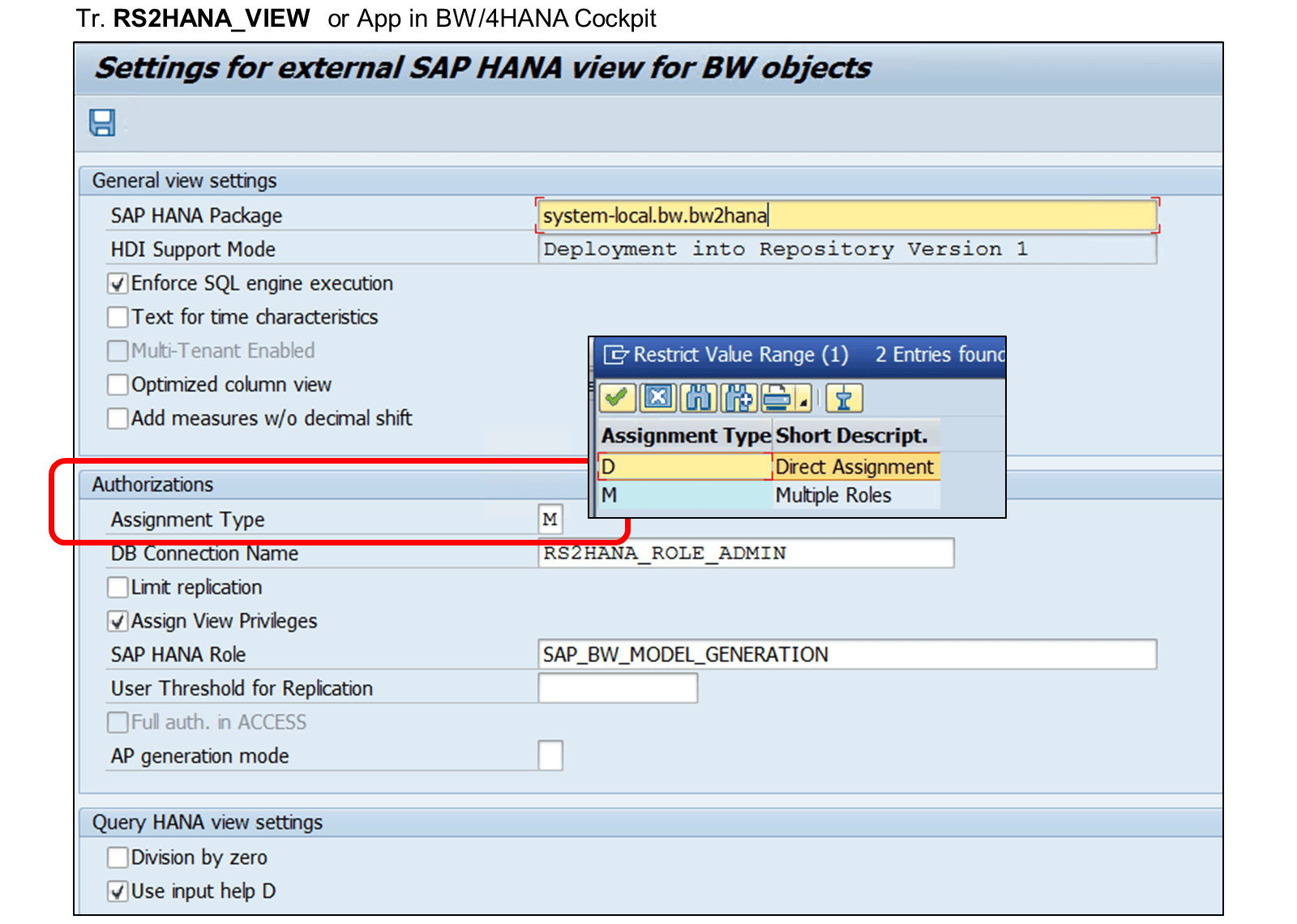Click into the SAP HANA Package field
The height and width of the screenshot is (924, 1297).
[847, 216]
